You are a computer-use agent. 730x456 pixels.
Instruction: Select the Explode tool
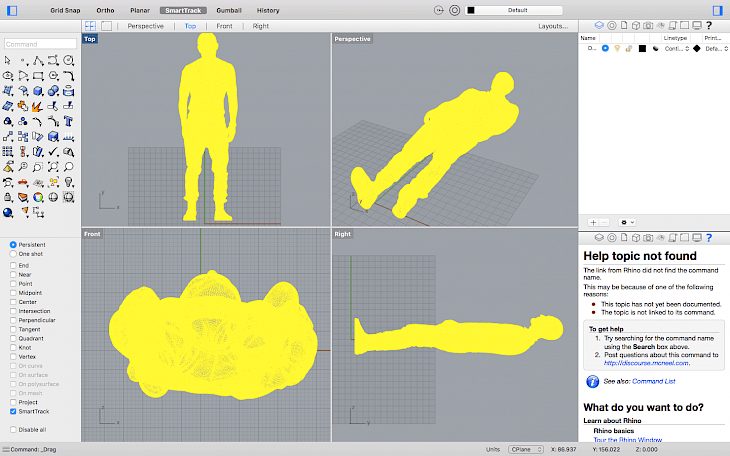37,106
